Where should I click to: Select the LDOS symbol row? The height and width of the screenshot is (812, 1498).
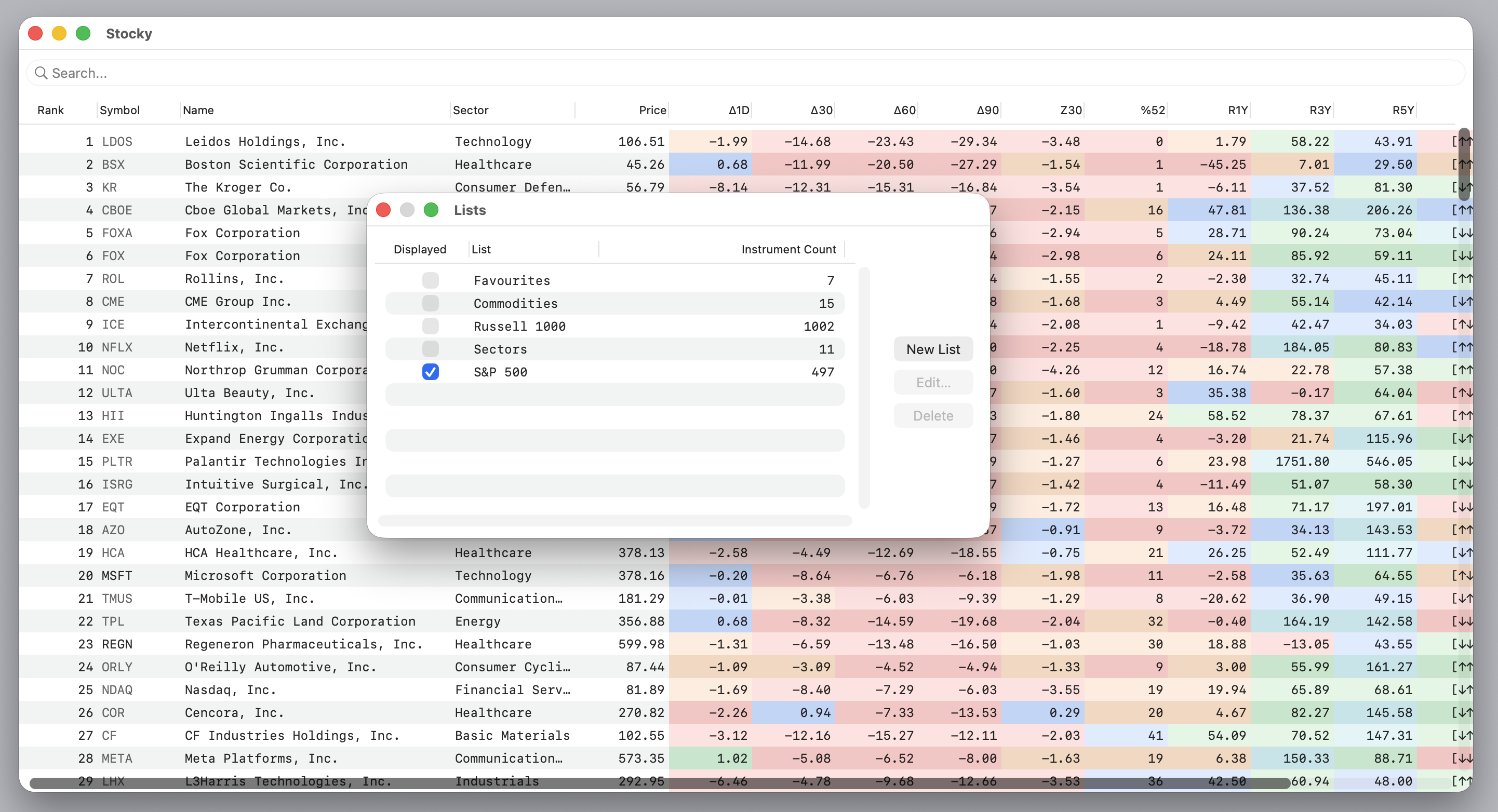pyautogui.click(x=117, y=141)
